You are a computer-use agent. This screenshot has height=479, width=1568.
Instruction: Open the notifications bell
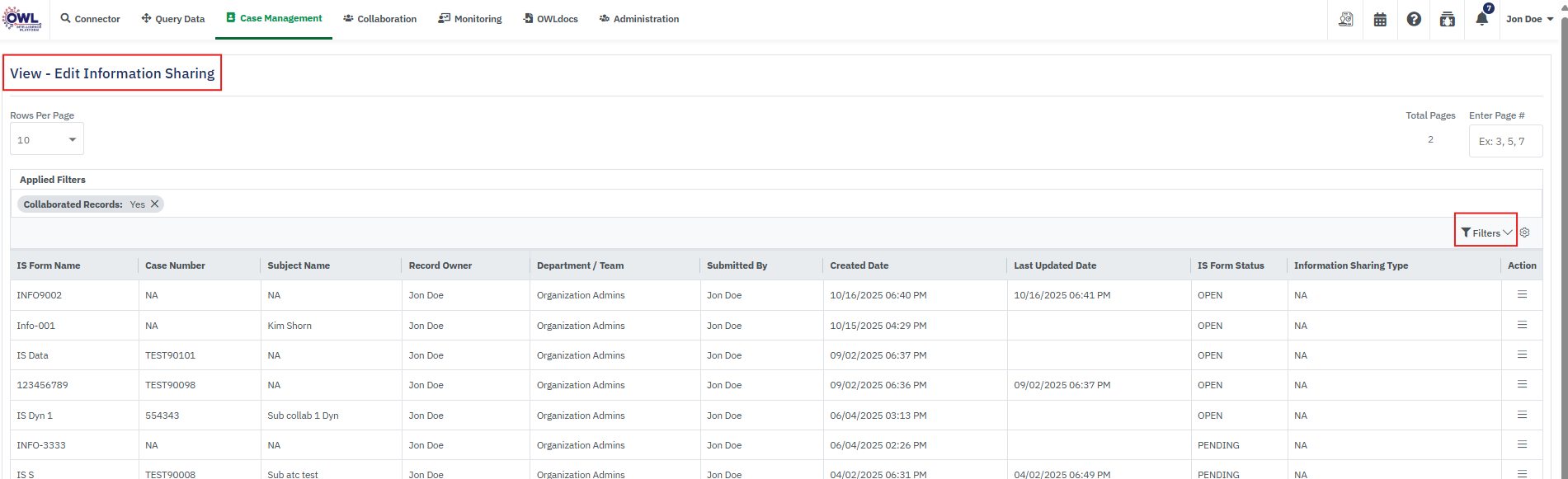[x=1482, y=18]
